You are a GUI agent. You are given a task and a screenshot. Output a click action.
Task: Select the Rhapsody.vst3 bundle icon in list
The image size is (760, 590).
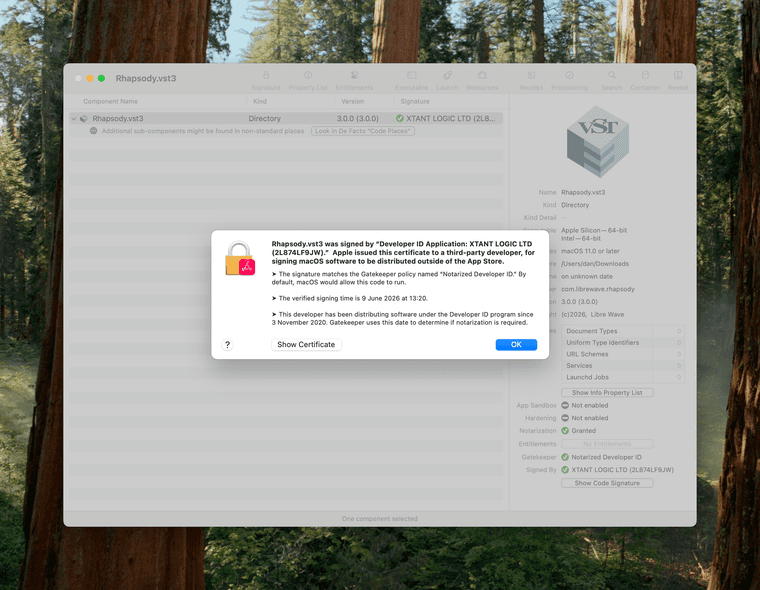coord(84,118)
